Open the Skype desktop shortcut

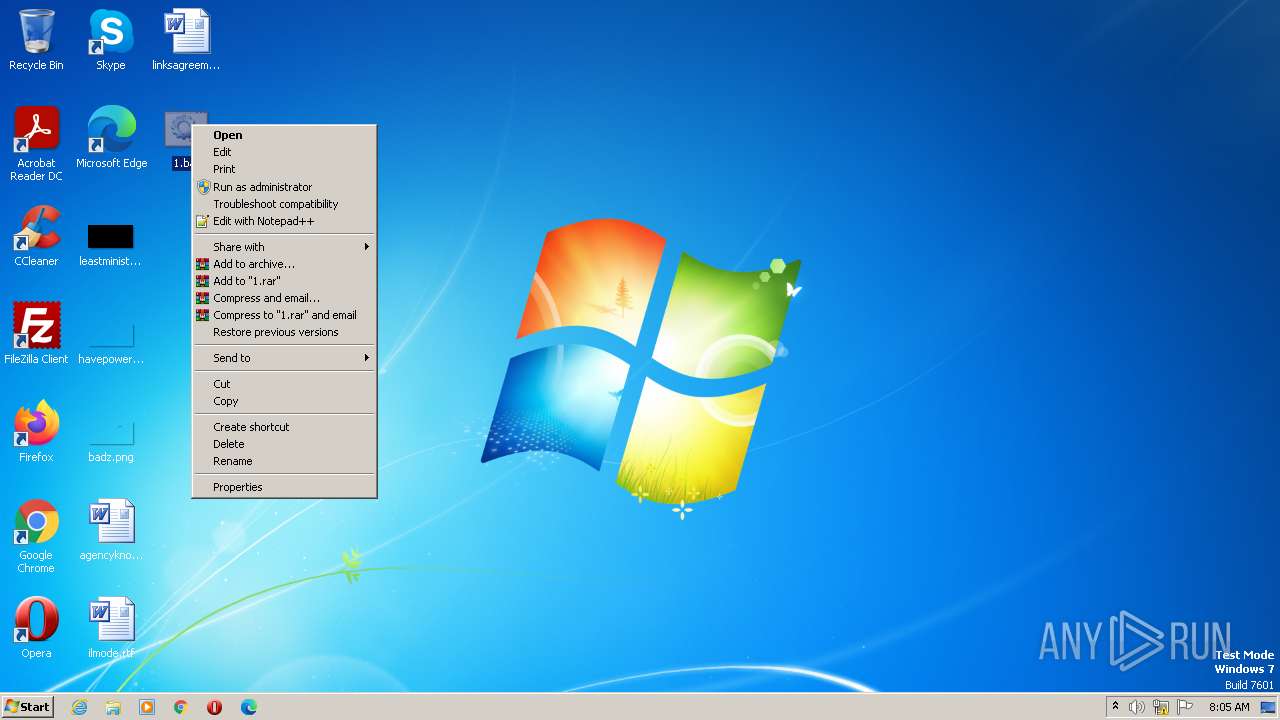tap(110, 40)
